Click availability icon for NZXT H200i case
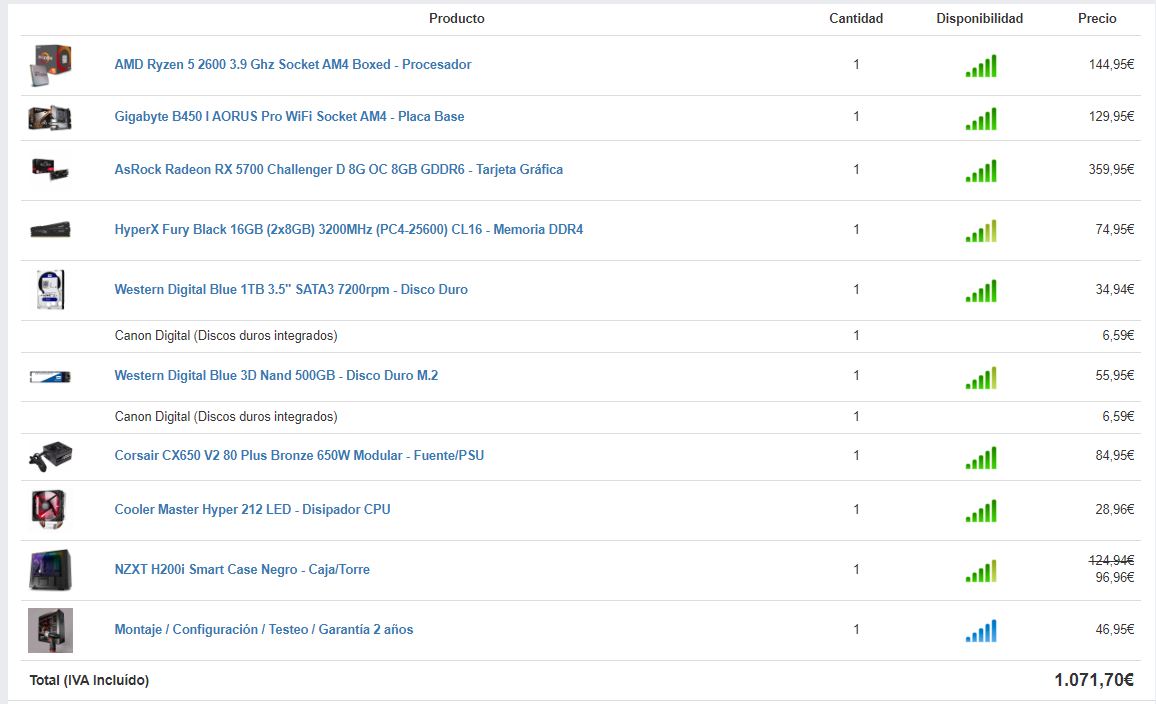The width and height of the screenshot is (1156, 704). pyautogui.click(x=981, y=572)
